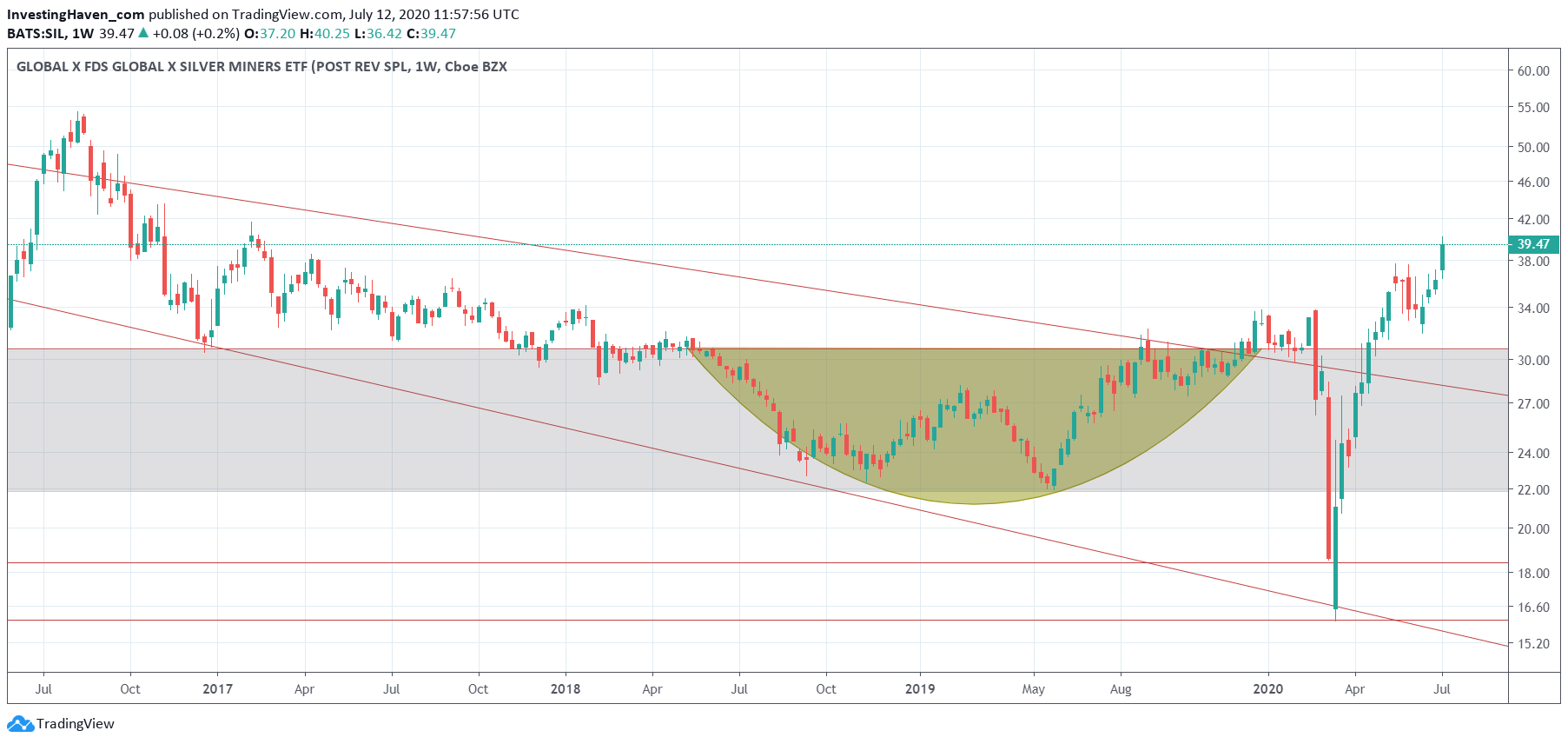Click the 27.00 price axis label
Screen dimensions: 1568x744
click(1533, 404)
